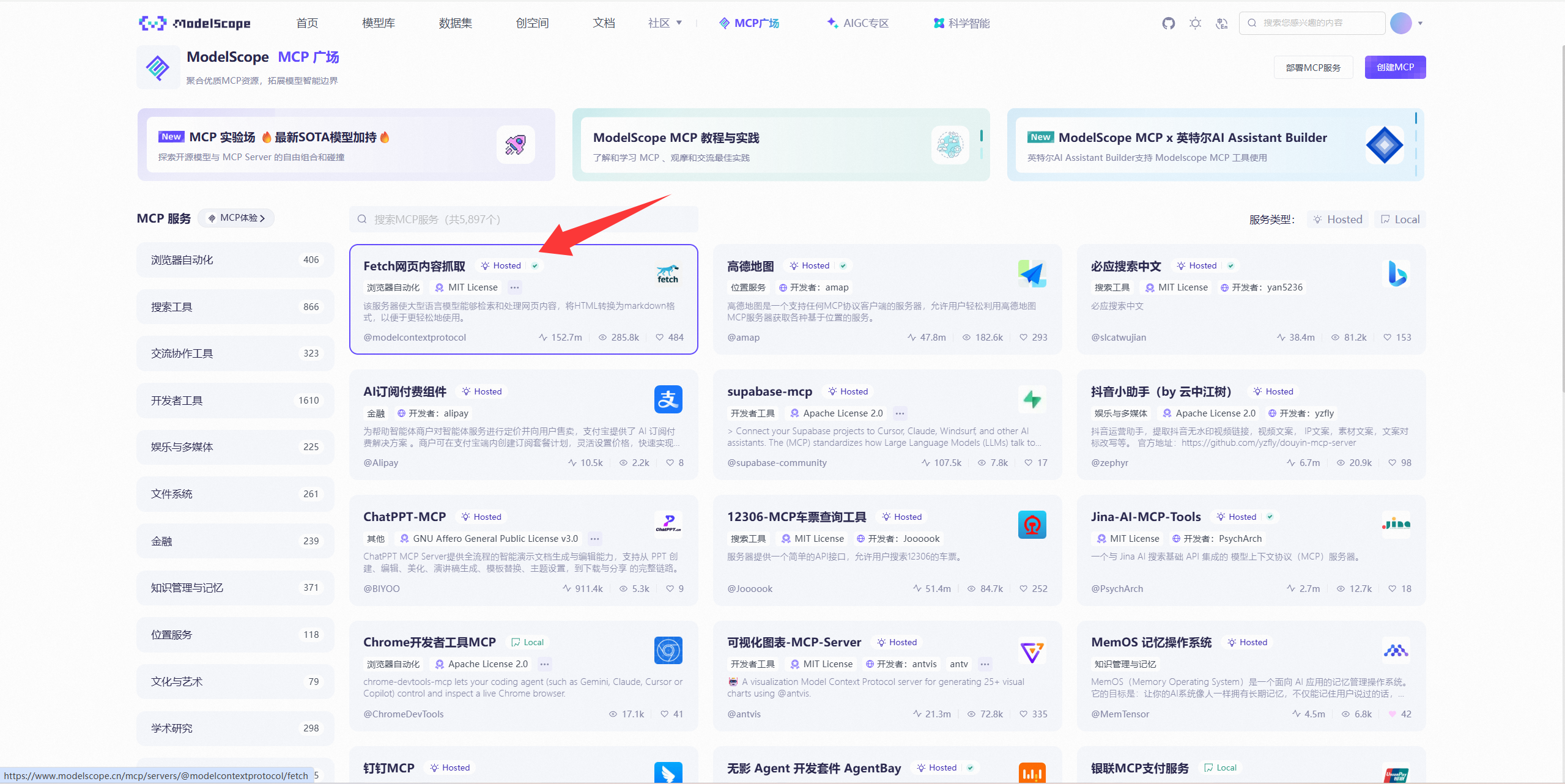Expand more tags on Chrome开发者工具MCP card
1565x784 pixels.
(544, 664)
